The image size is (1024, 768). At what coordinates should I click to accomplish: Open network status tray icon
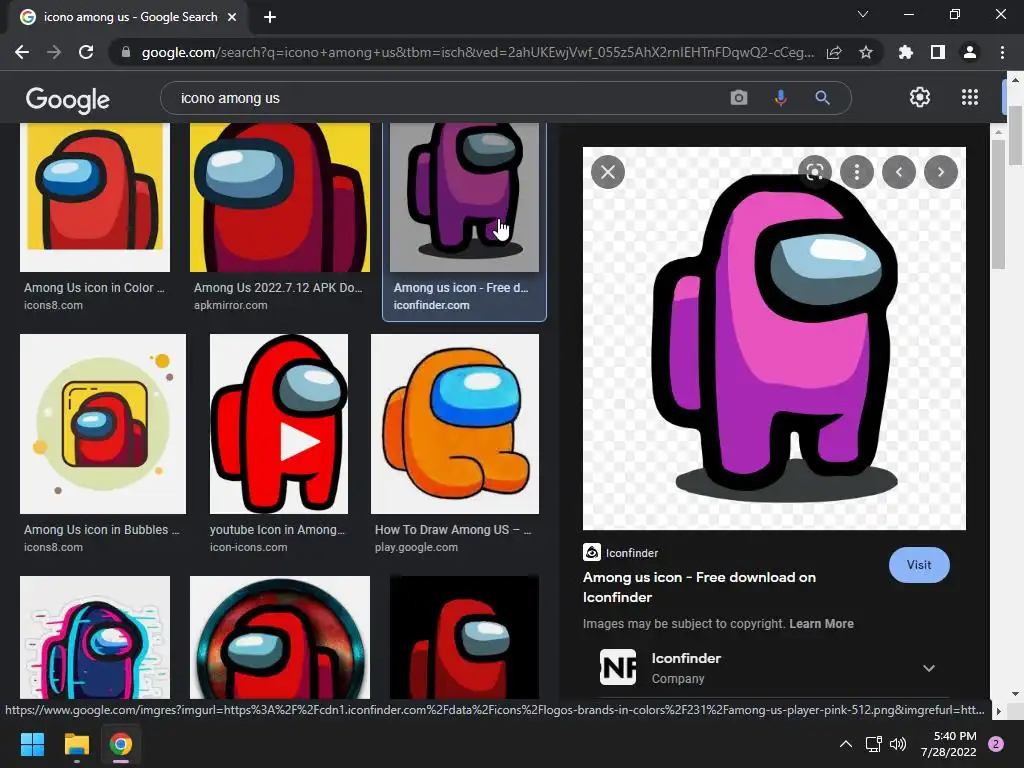point(873,744)
